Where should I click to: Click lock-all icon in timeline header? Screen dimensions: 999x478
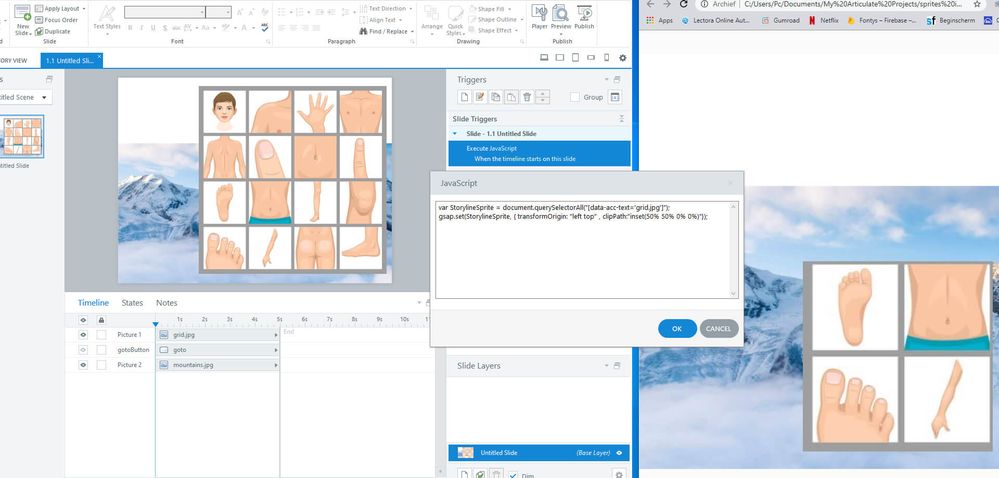point(101,319)
